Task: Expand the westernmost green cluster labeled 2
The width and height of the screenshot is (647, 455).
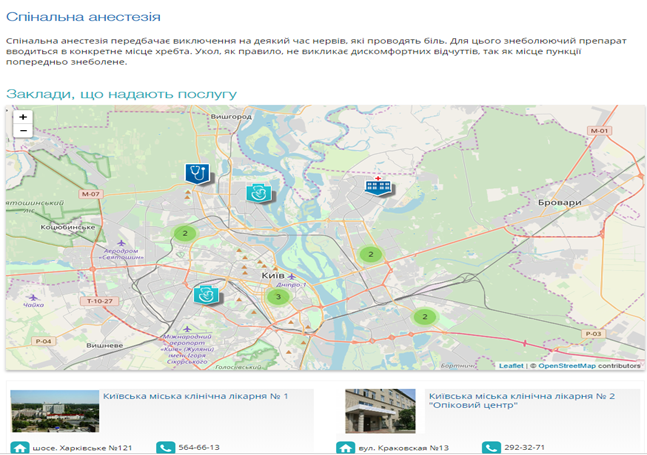Action: tap(182, 233)
